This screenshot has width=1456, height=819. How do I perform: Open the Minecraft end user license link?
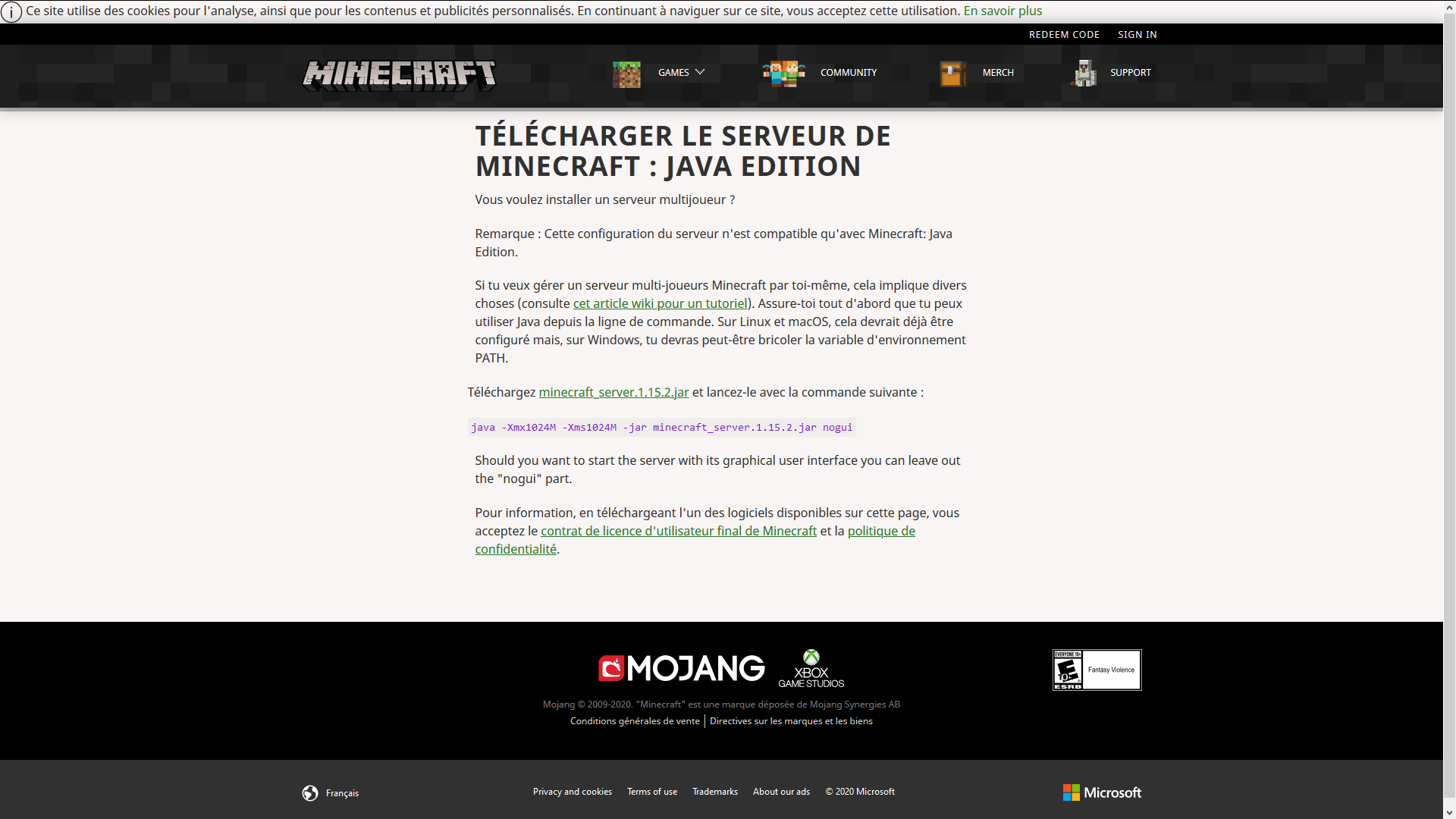pos(679,531)
